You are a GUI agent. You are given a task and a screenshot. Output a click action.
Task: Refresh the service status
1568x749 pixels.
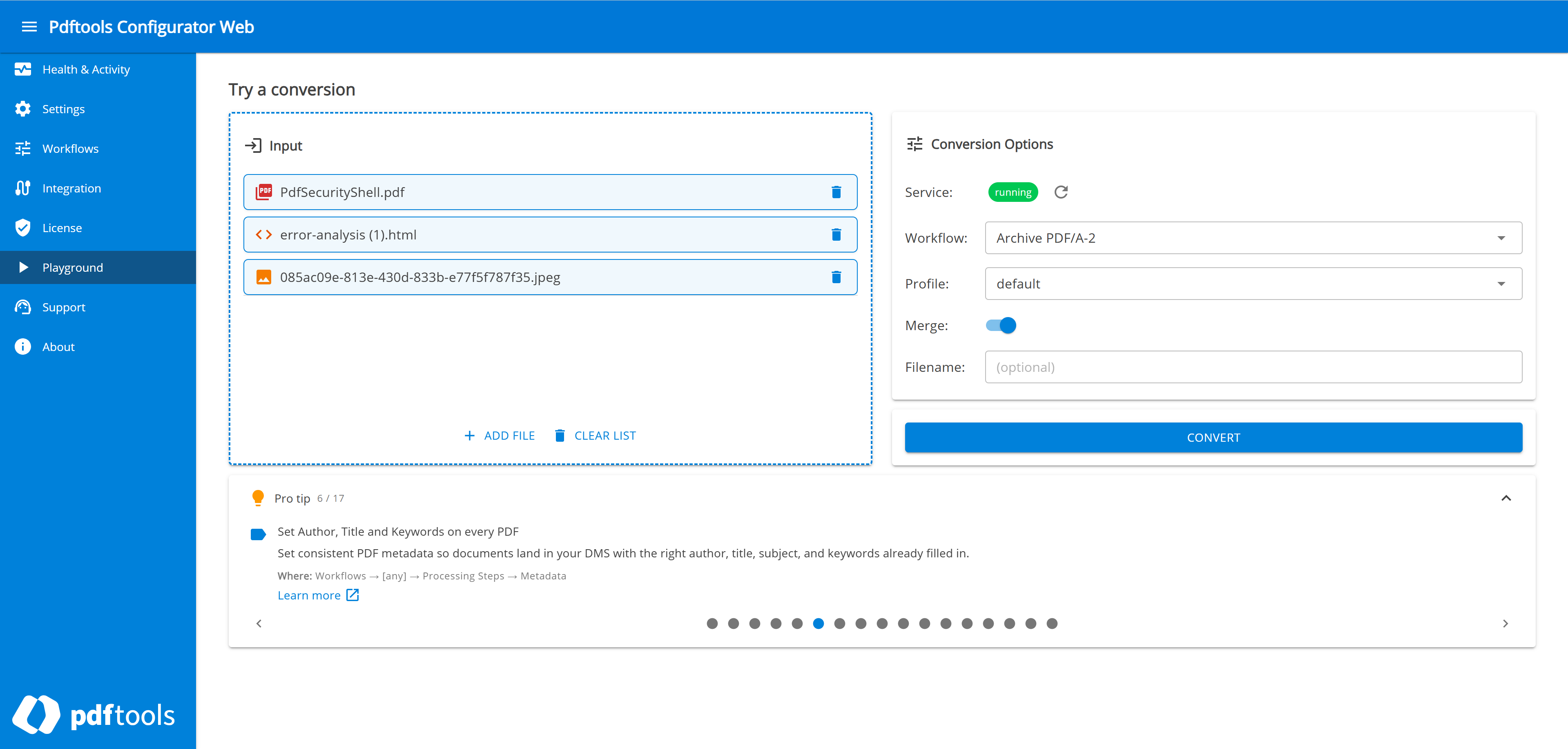pyautogui.click(x=1061, y=192)
